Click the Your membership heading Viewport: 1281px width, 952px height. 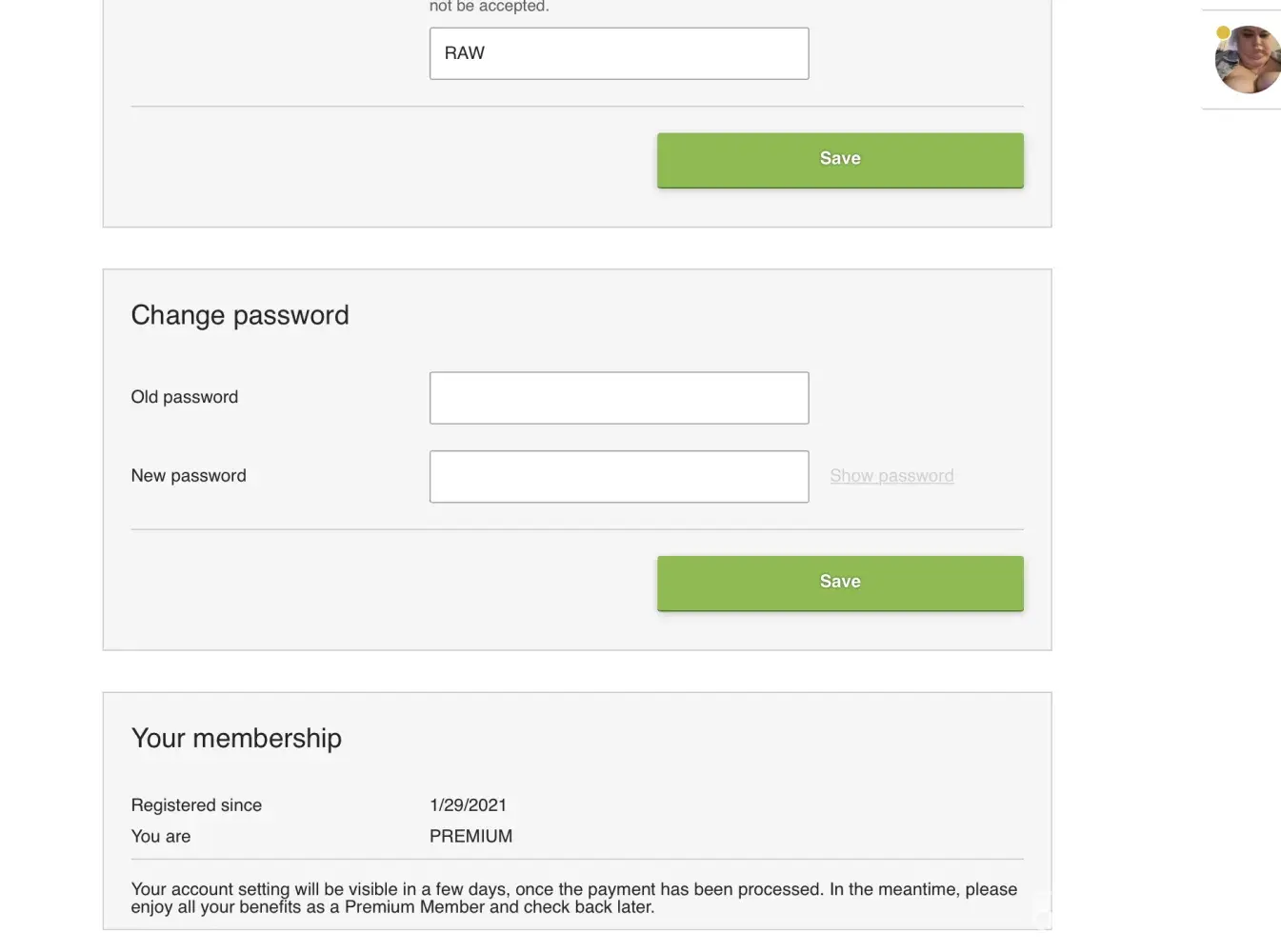pos(236,739)
